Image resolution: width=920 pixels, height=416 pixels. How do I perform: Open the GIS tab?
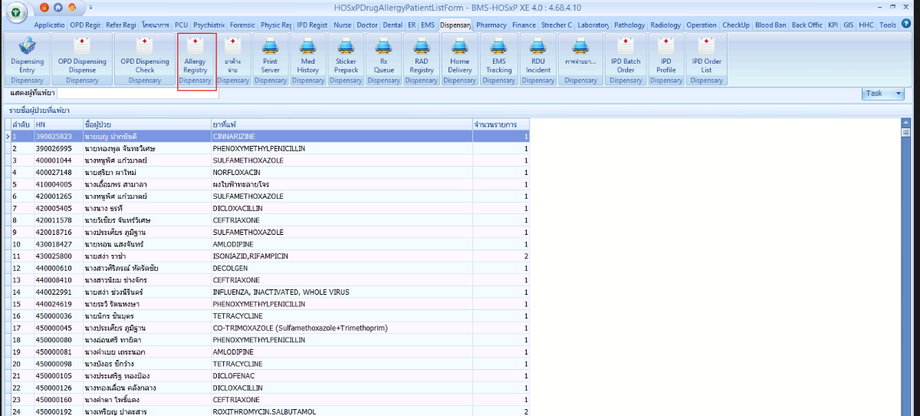click(x=848, y=25)
